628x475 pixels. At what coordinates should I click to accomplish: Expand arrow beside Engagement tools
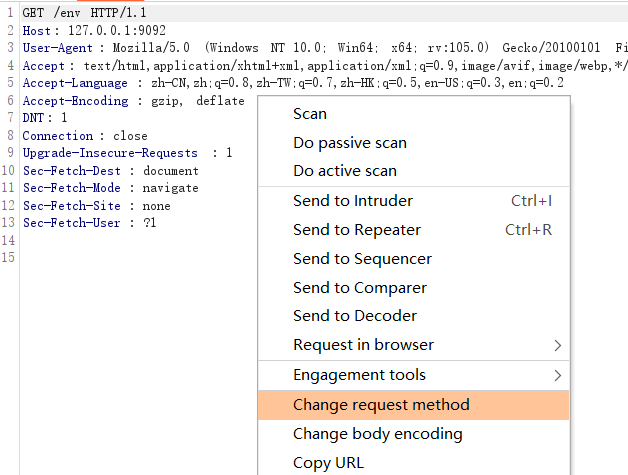coord(558,375)
